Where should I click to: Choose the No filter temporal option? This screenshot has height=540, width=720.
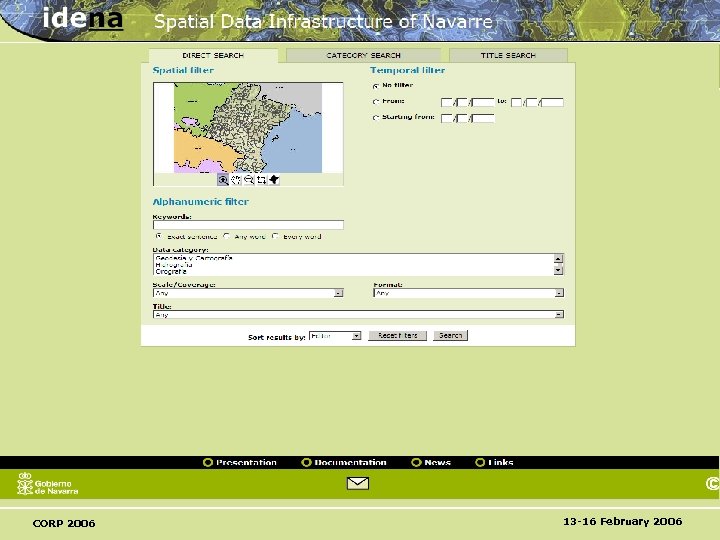[376, 86]
